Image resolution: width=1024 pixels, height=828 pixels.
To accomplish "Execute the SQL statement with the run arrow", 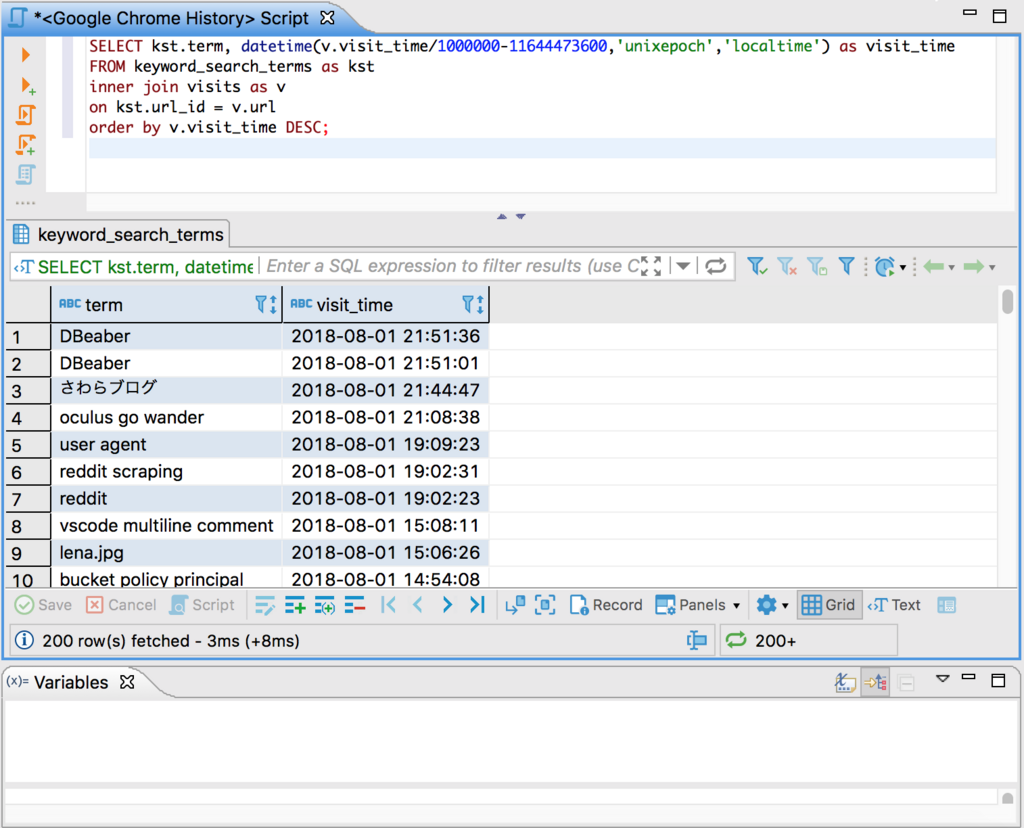I will [x=25, y=54].
